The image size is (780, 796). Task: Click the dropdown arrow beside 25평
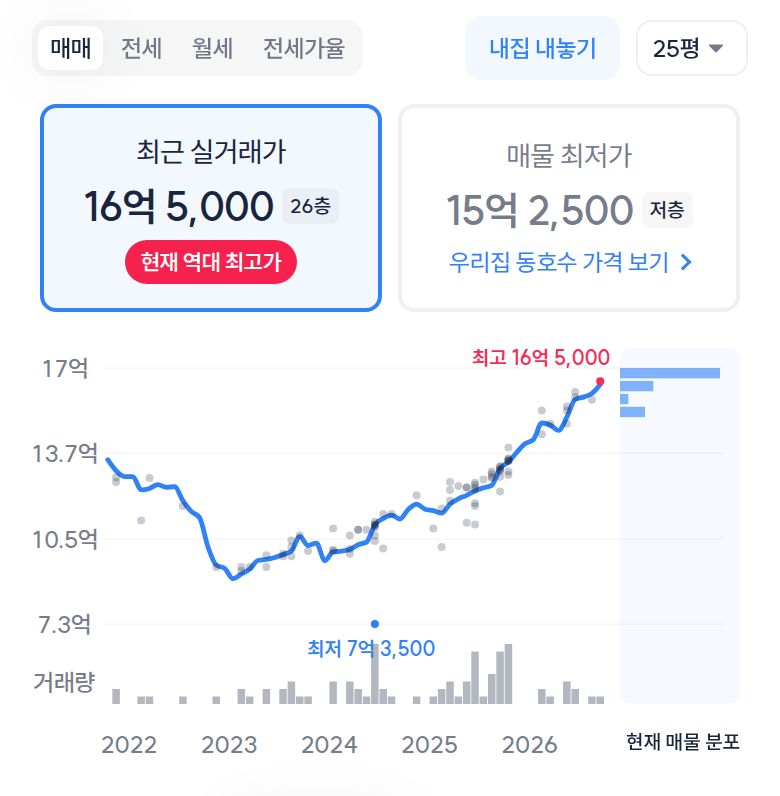pyautogui.click(x=716, y=48)
